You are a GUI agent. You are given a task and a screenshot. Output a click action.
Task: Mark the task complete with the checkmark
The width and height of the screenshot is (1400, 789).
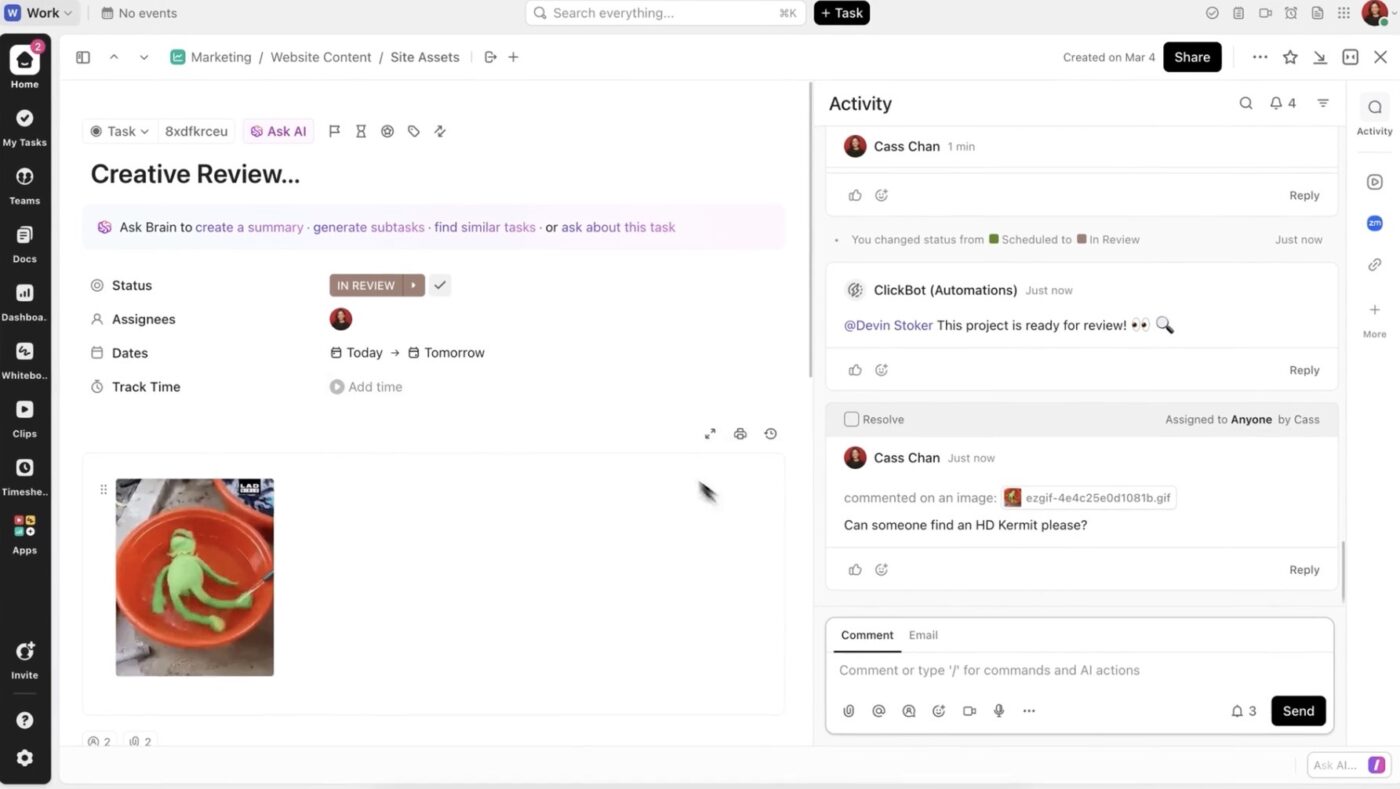point(439,285)
